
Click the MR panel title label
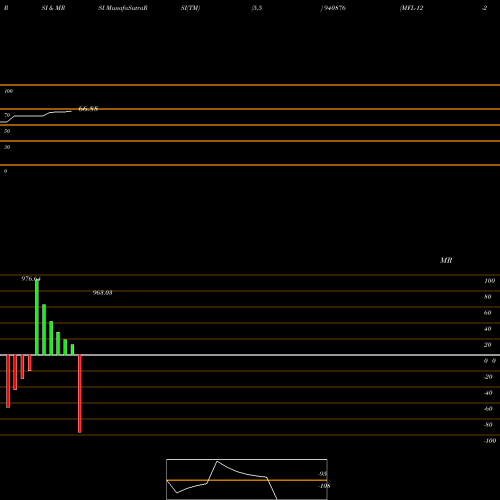pyautogui.click(x=446, y=260)
